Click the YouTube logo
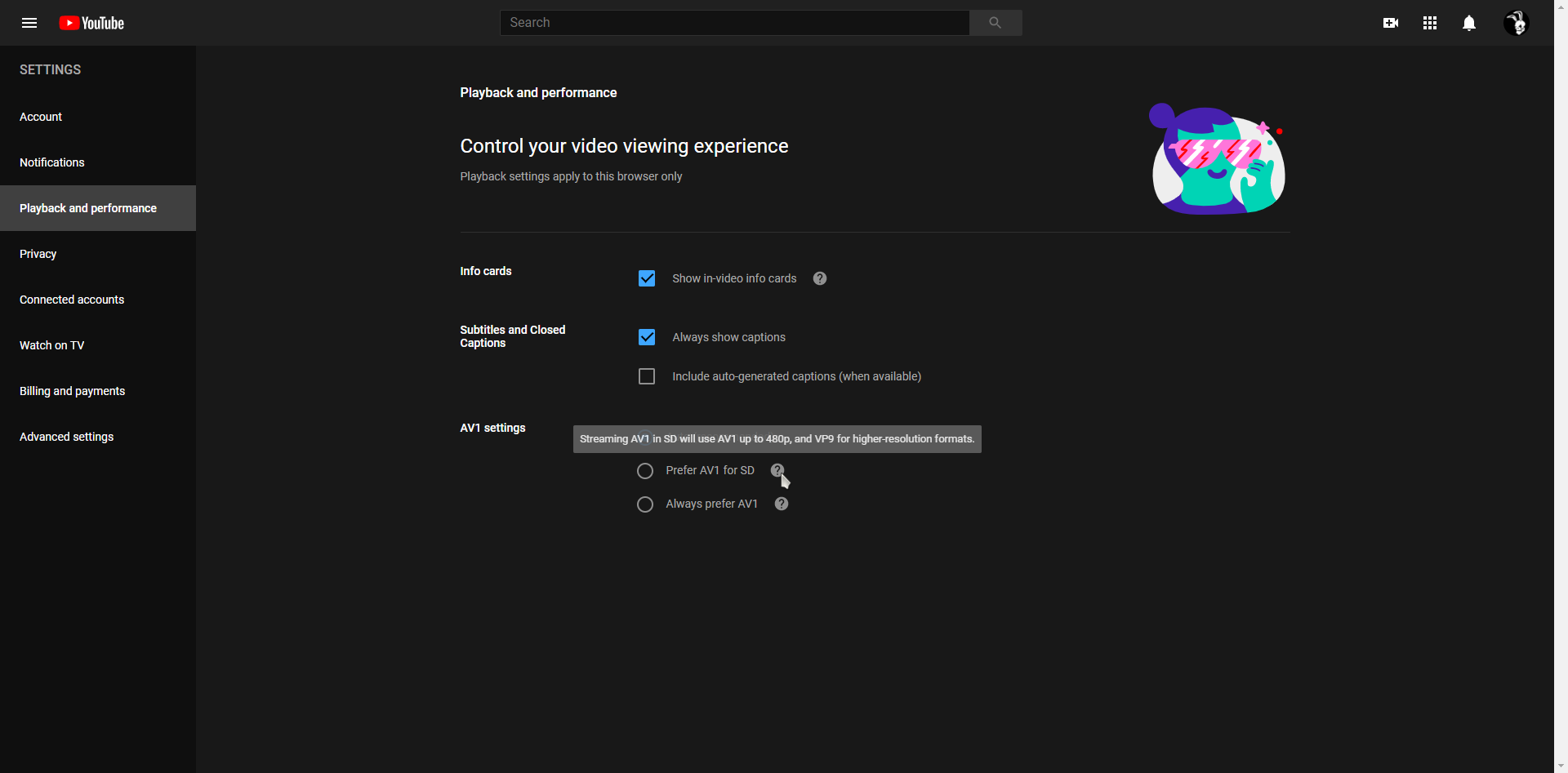Image resolution: width=1568 pixels, height=773 pixels. (91, 23)
